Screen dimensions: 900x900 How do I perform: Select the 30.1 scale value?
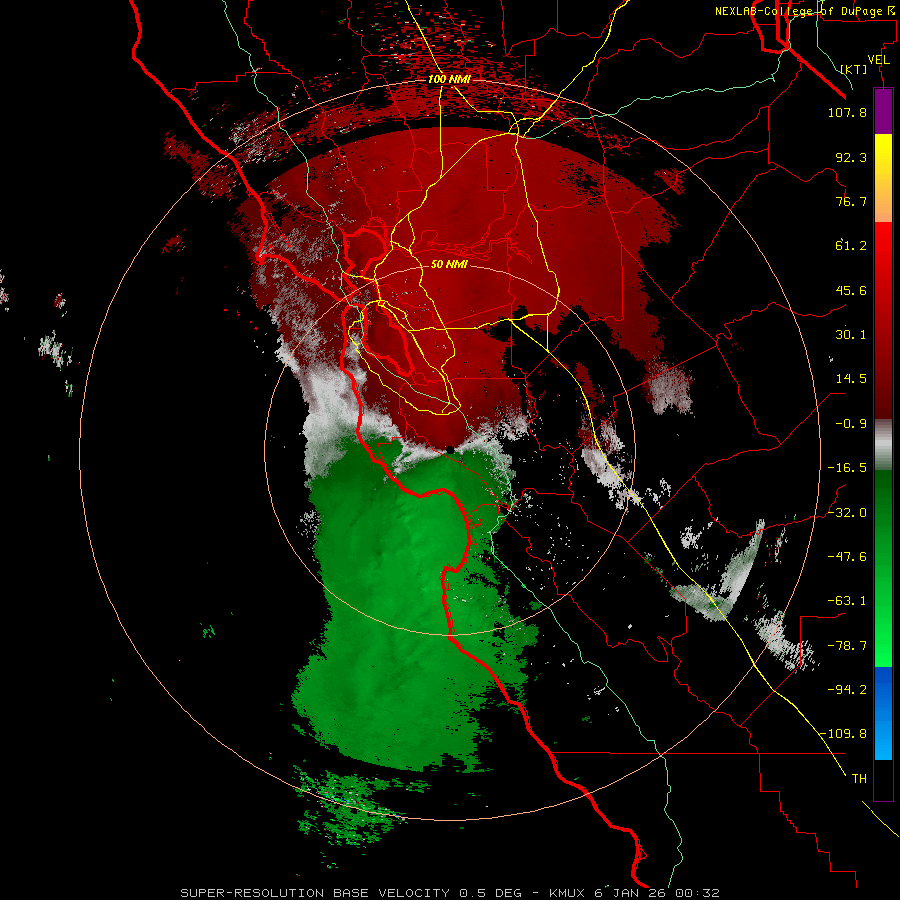pyautogui.click(x=851, y=335)
